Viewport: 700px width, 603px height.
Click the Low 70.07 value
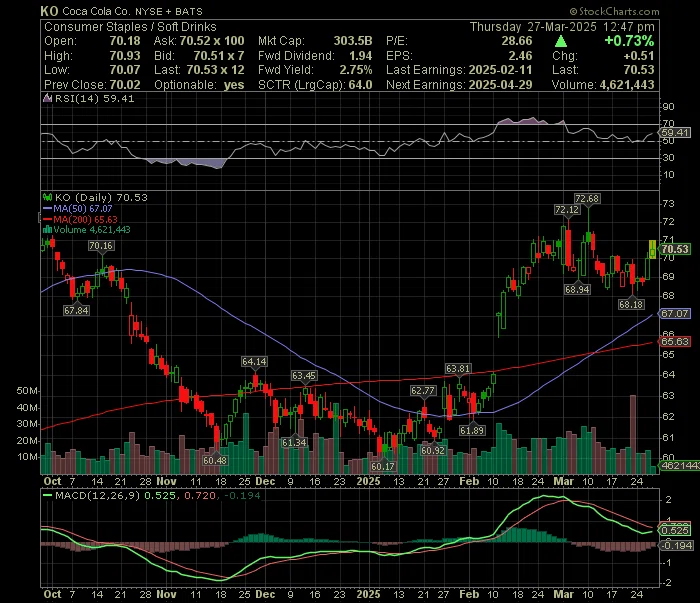click(x=125, y=70)
